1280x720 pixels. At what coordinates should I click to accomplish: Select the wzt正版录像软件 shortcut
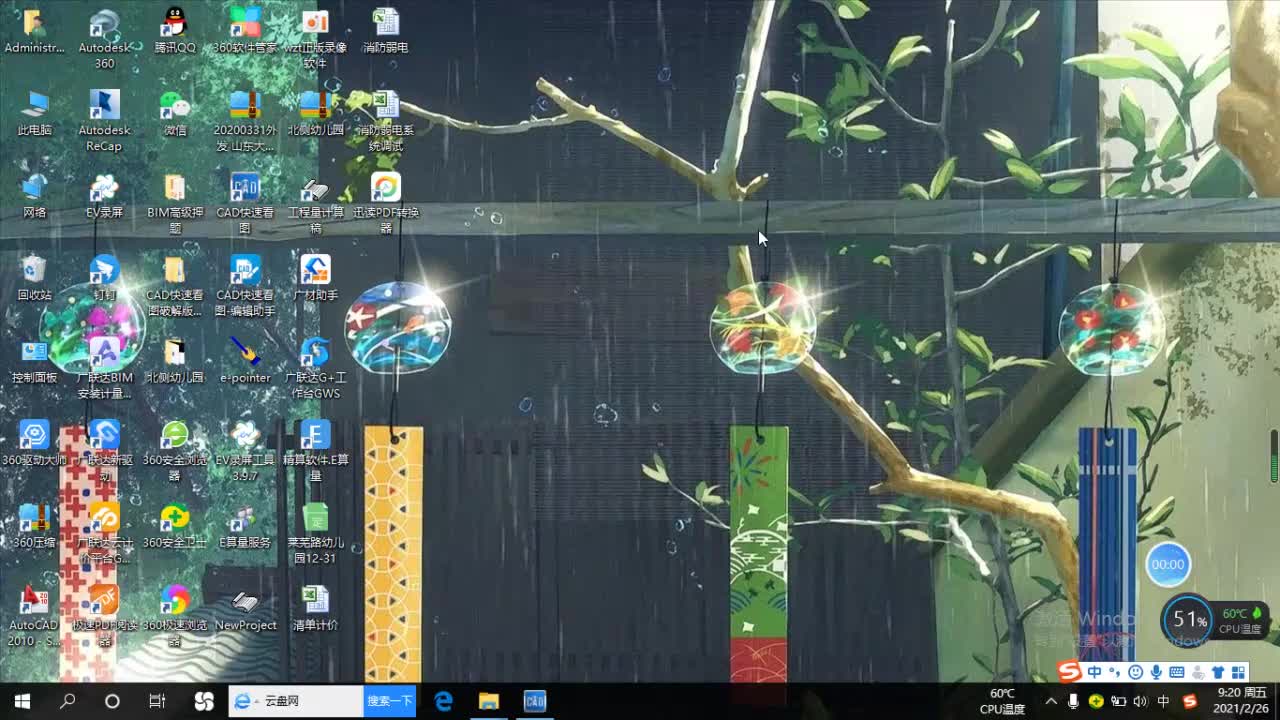pos(315,39)
